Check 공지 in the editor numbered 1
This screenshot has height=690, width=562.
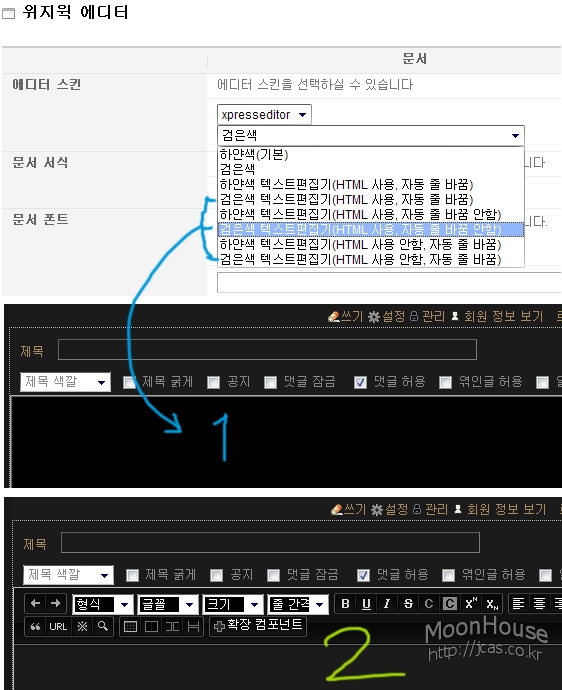click(x=213, y=382)
